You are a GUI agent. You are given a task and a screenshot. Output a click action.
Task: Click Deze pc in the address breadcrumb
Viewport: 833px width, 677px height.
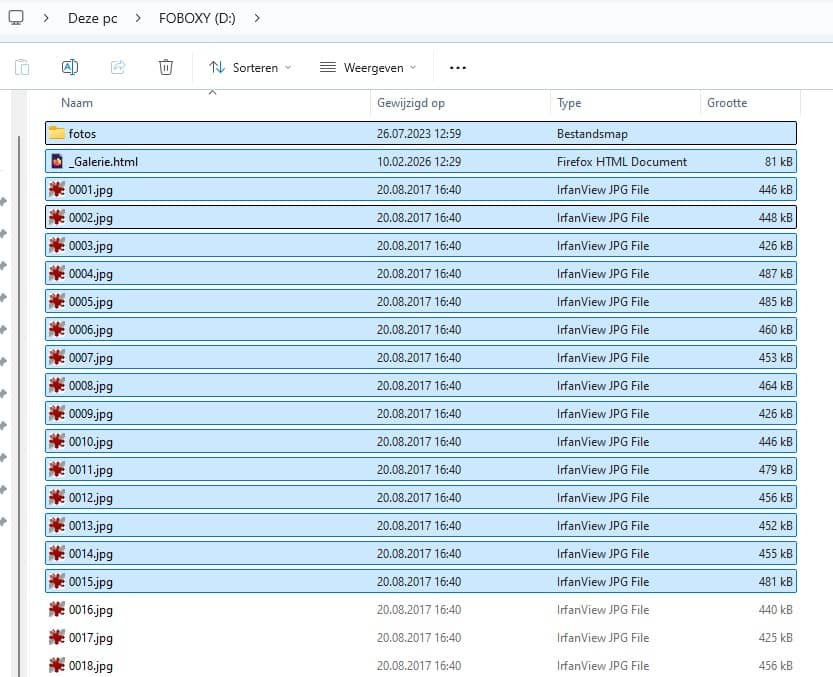(x=92, y=18)
